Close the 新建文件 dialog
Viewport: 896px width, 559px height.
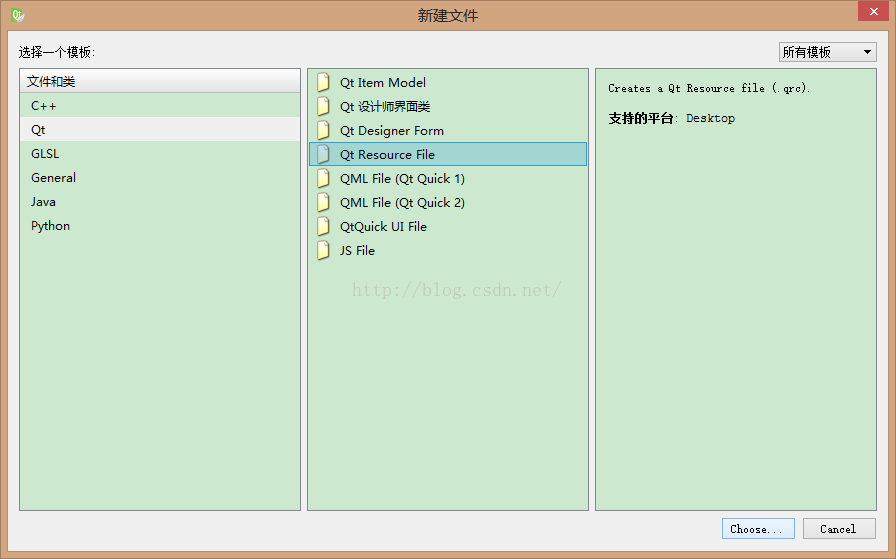pos(873,11)
